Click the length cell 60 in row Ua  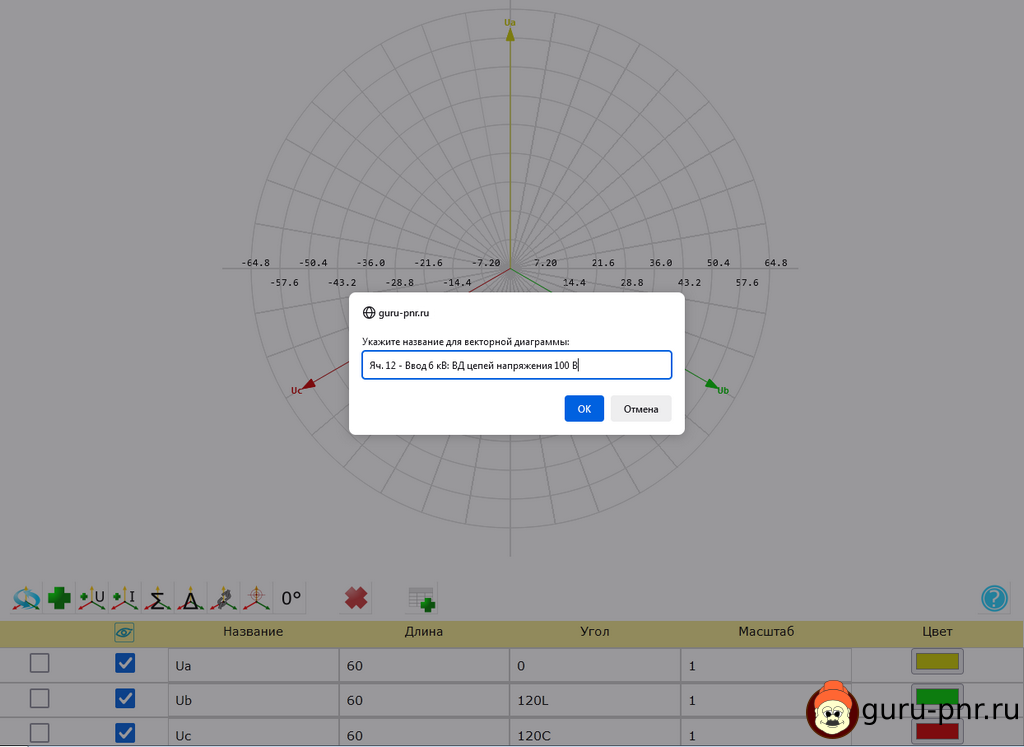tap(424, 665)
